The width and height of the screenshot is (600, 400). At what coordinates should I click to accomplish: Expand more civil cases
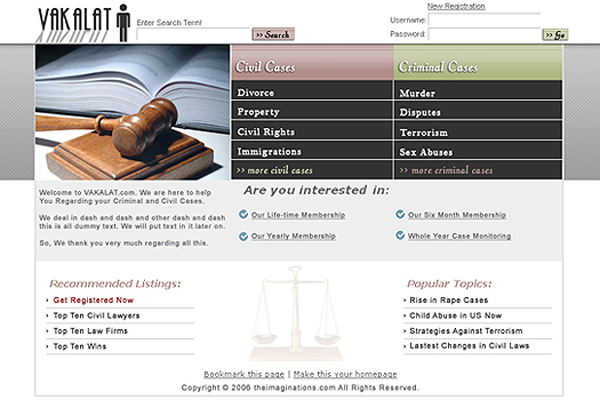coord(312,170)
